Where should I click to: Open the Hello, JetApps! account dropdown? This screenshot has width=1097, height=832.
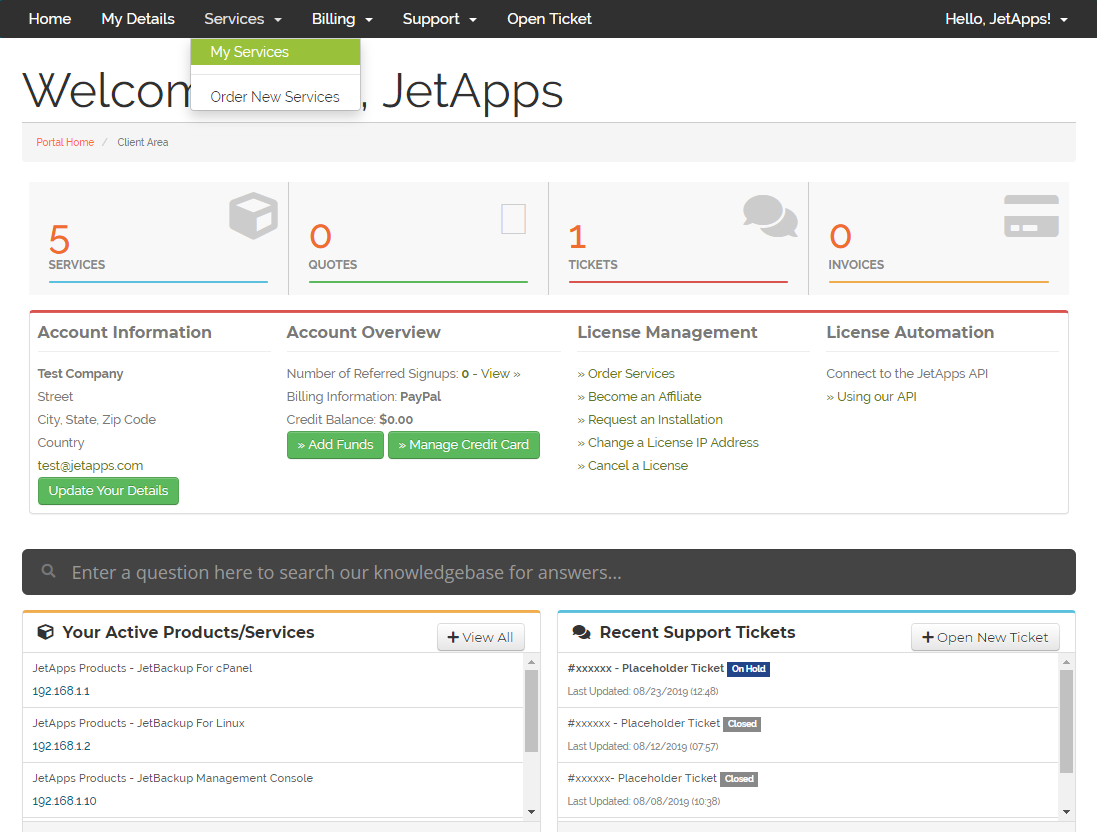[1006, 19]
